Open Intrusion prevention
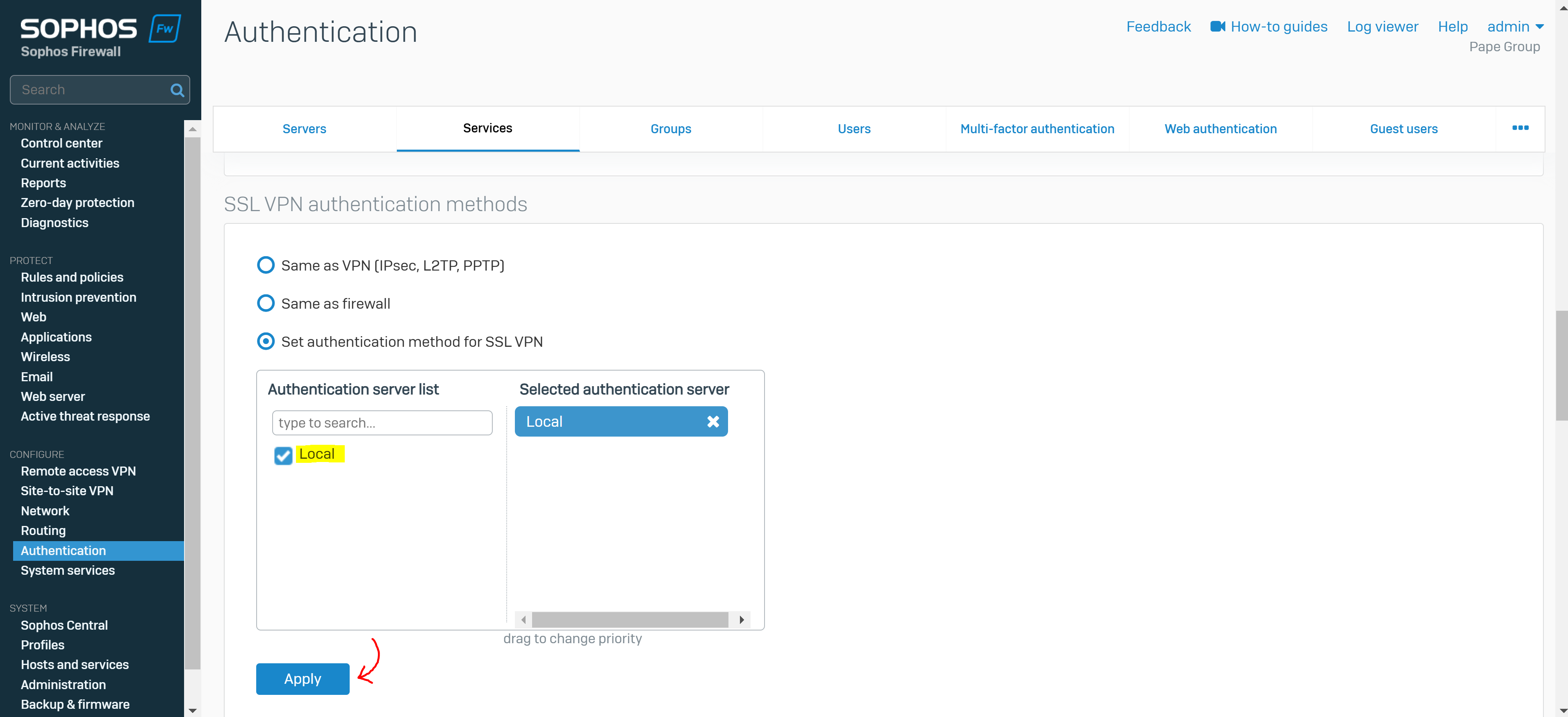The height and width of the screenshot is (717, 1568). [x=79, y=297]
